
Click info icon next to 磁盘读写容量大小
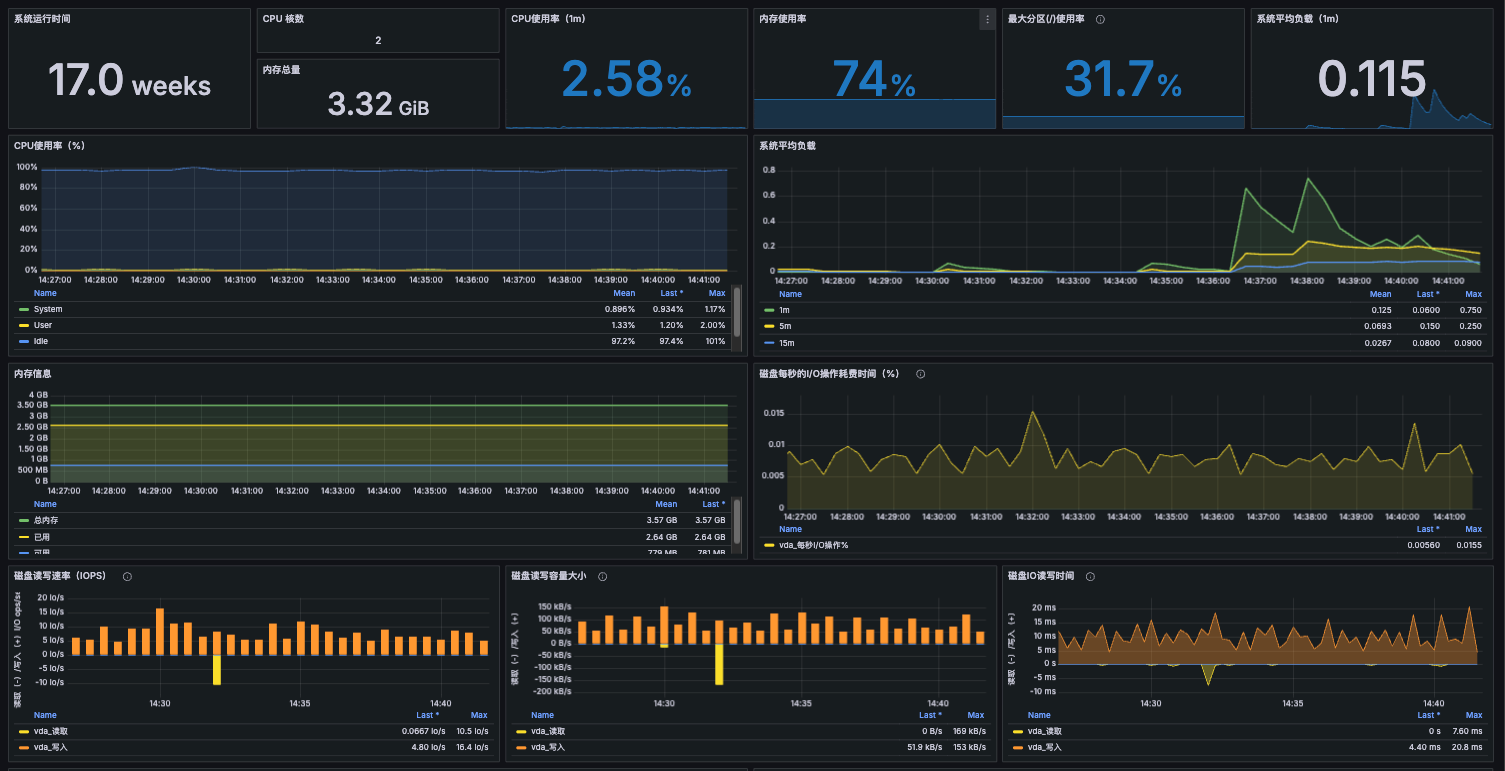[x=605, y=576]
